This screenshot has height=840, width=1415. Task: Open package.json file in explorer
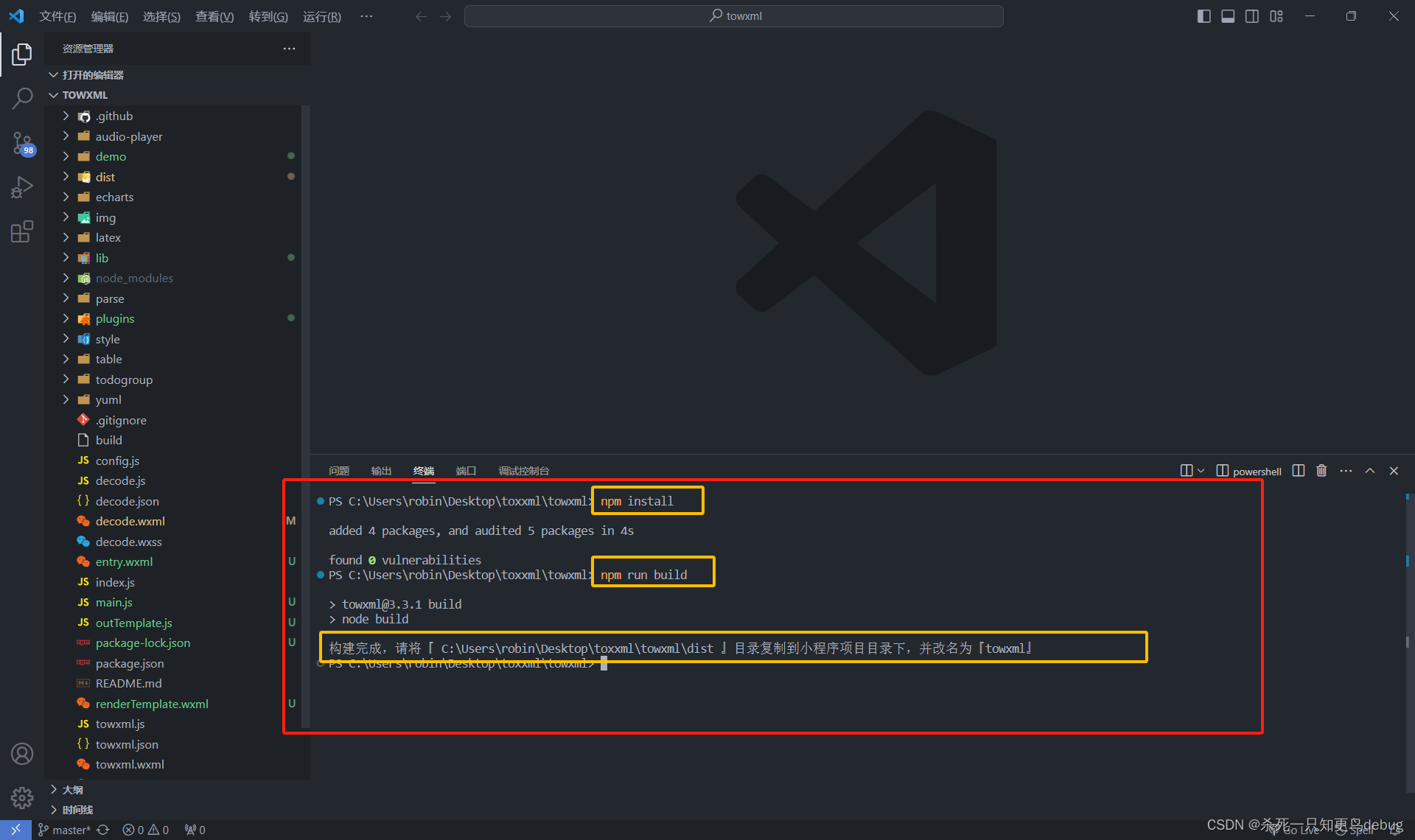[x=130, y=663]
